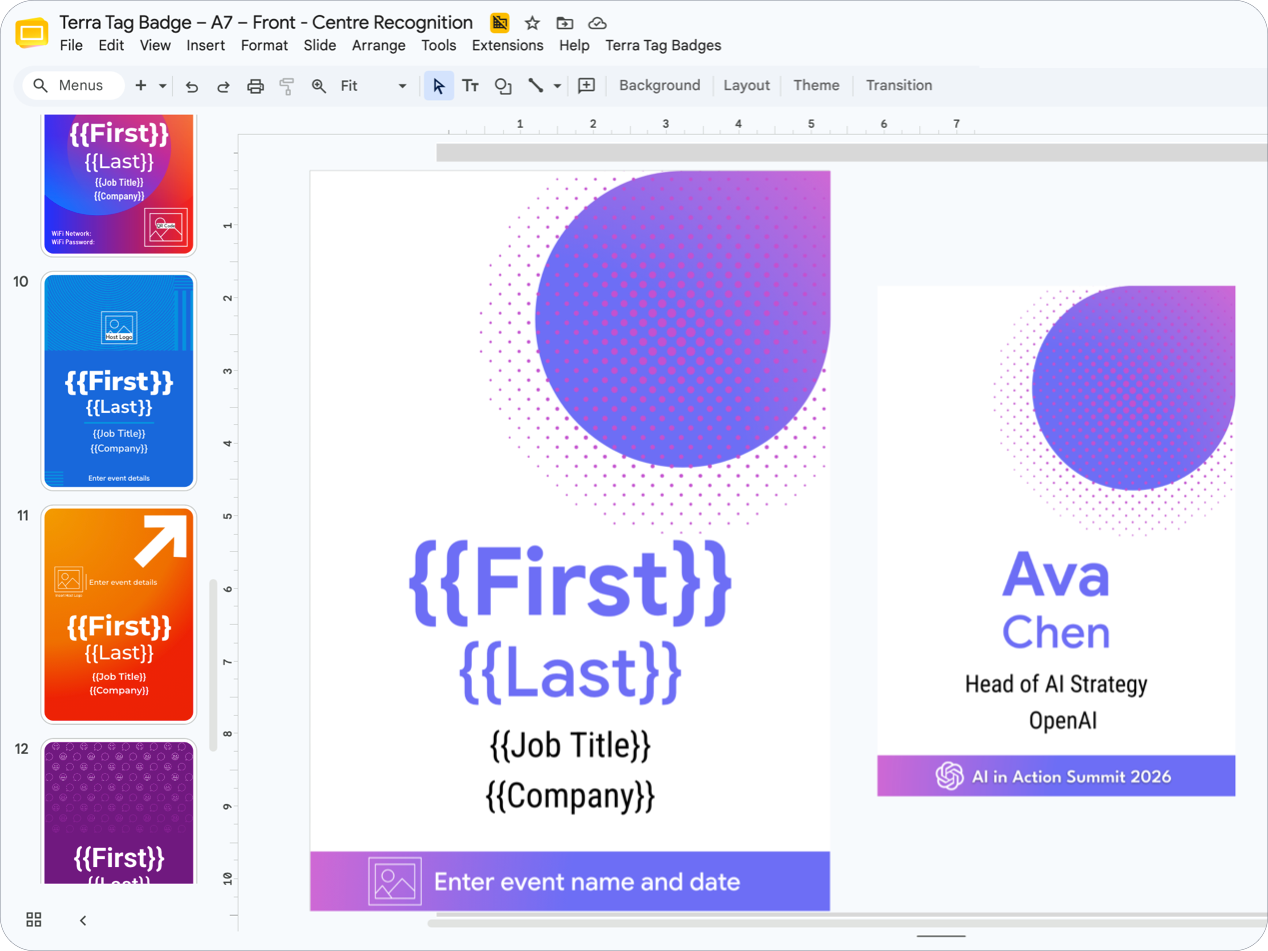Open the File menu
The image size is (1268, 951).
(71, 46)
